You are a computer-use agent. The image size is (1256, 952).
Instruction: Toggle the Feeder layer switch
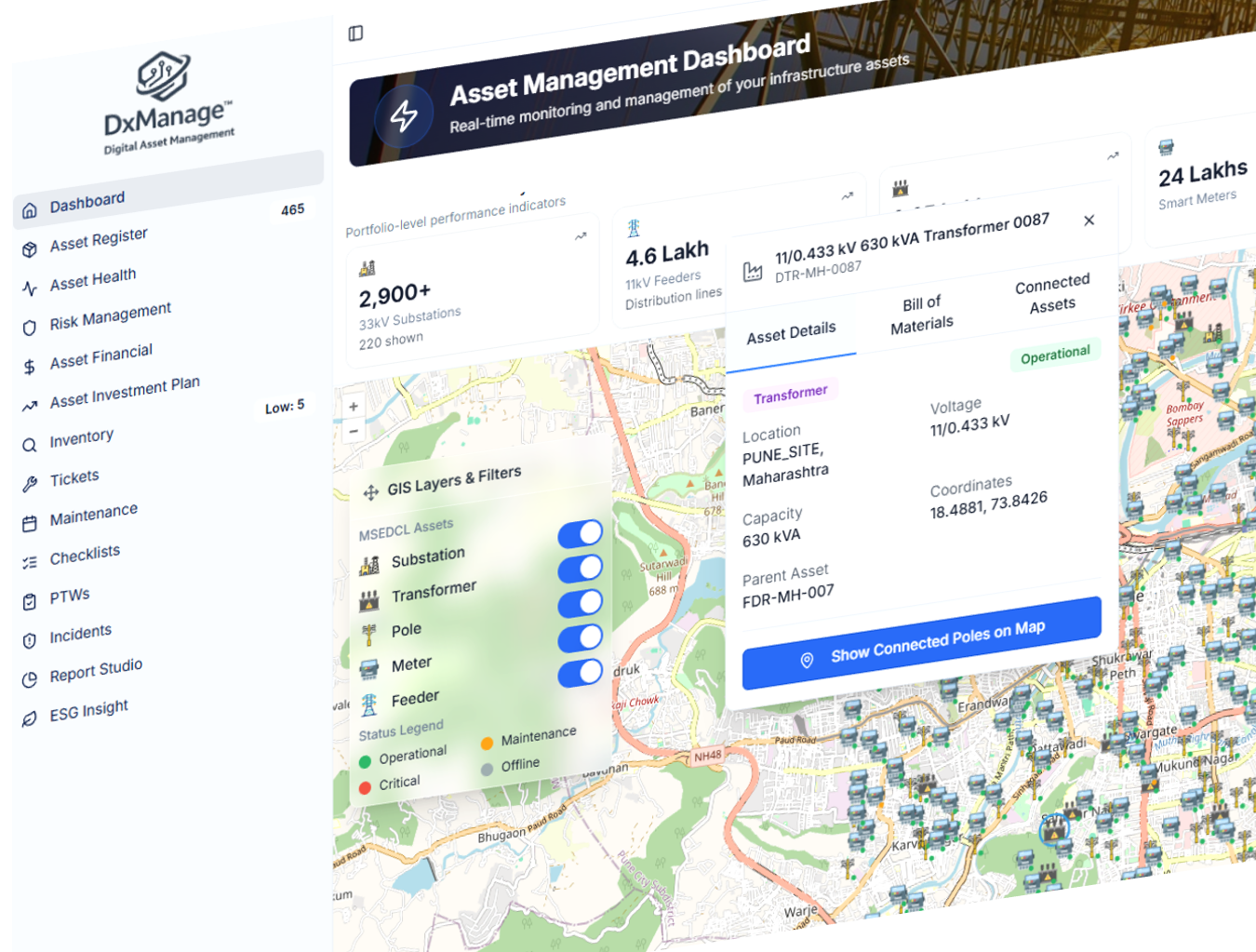(581, 673)
